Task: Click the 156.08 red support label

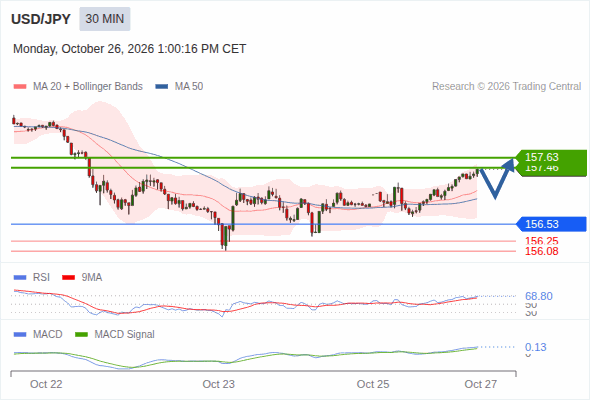Action: click(x=542, y=251)
